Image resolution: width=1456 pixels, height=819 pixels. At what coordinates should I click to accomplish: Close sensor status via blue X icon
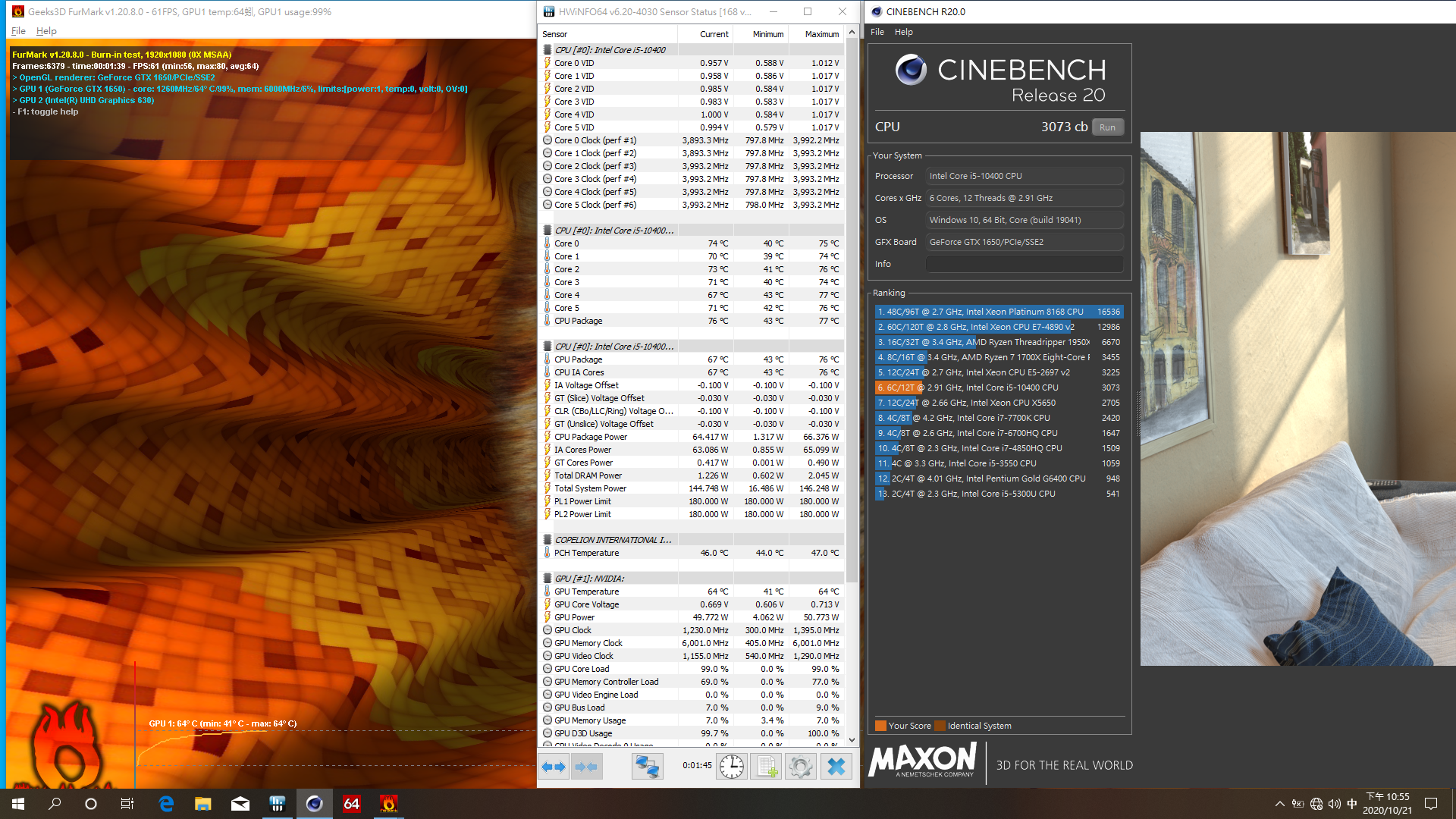point(836,767)
